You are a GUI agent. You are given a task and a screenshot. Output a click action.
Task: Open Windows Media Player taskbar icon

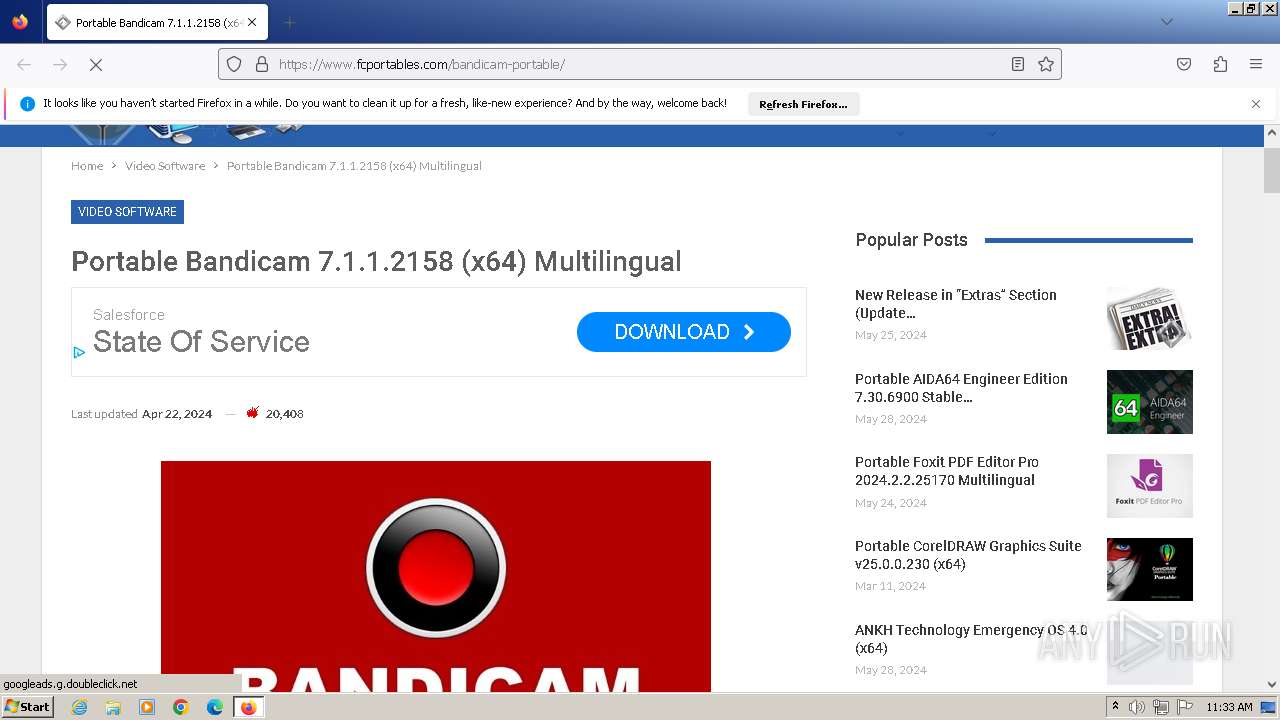point(147,707)
